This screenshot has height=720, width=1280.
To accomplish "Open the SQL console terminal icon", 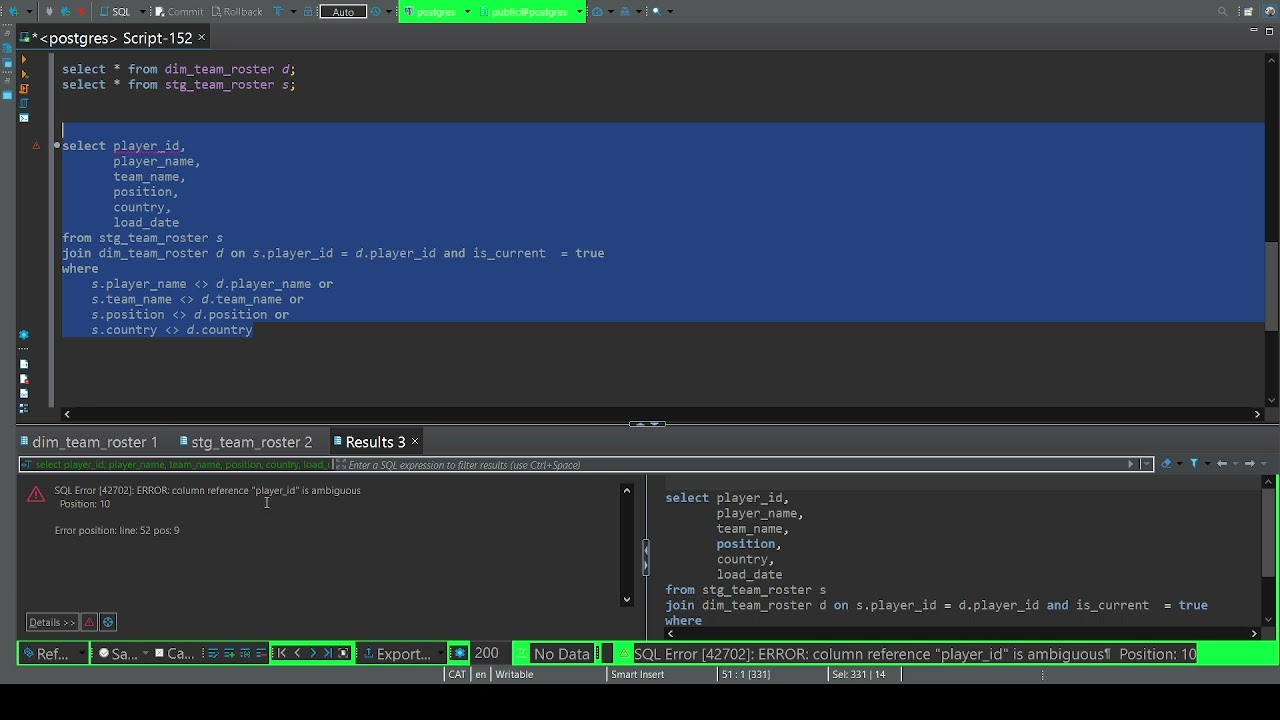I will click(24, 118).
